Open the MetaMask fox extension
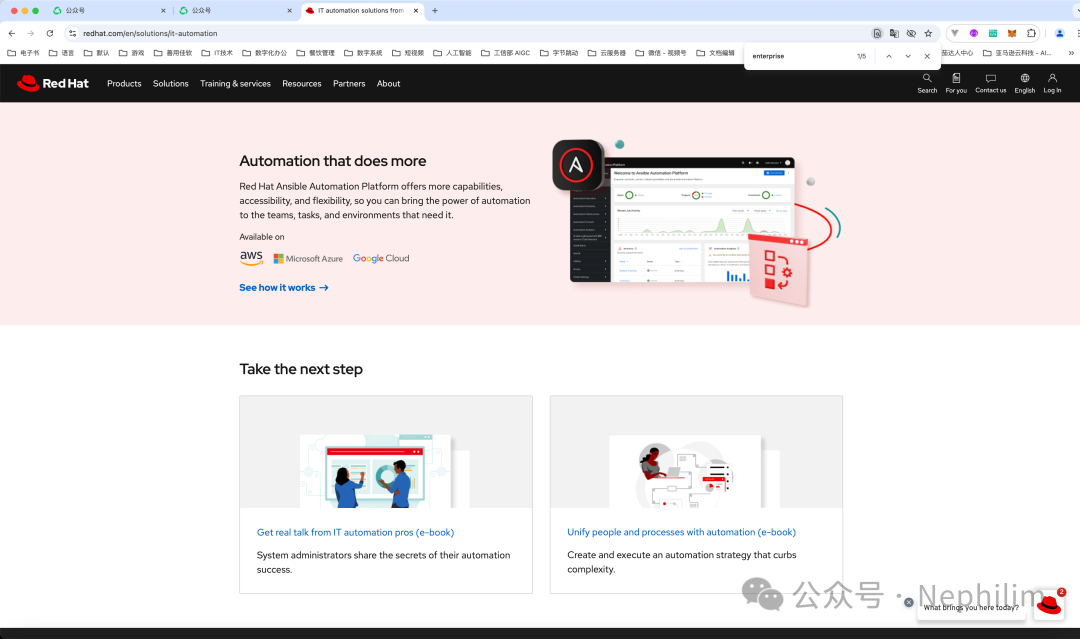 pos(1012,33)
